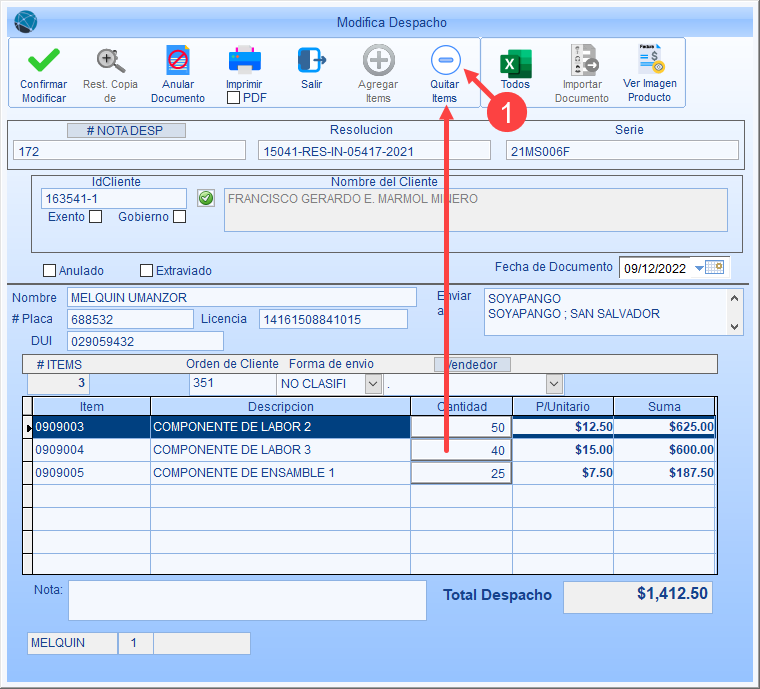
Task: Open the Fecha de Documento date dropdown arrow
Action: tap(699, 268)
